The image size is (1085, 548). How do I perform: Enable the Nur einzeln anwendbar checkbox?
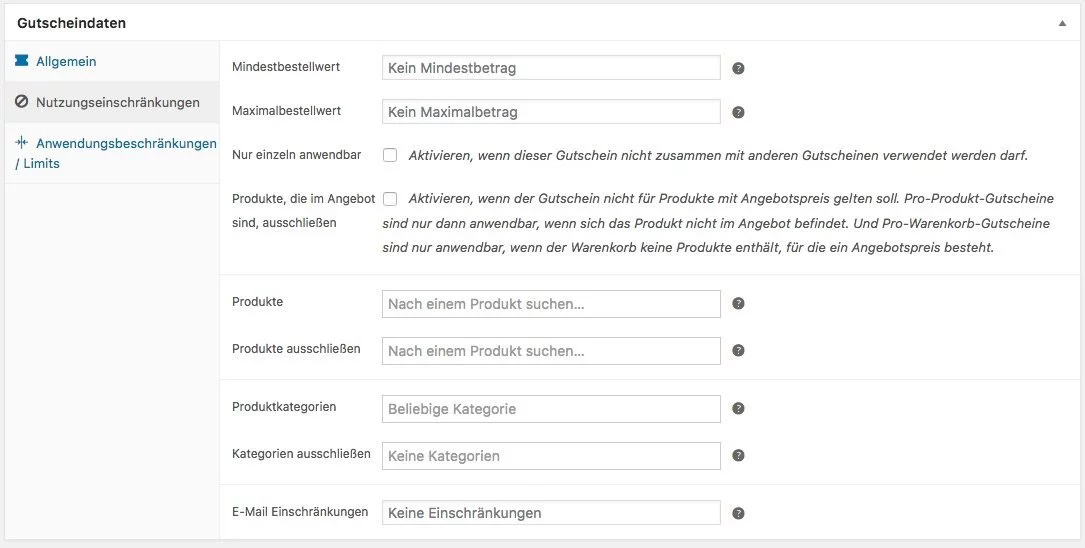tap(390, 155)
